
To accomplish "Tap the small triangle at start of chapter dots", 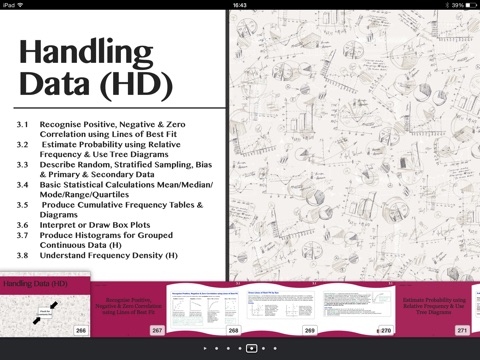I will [x=205, y=348].
